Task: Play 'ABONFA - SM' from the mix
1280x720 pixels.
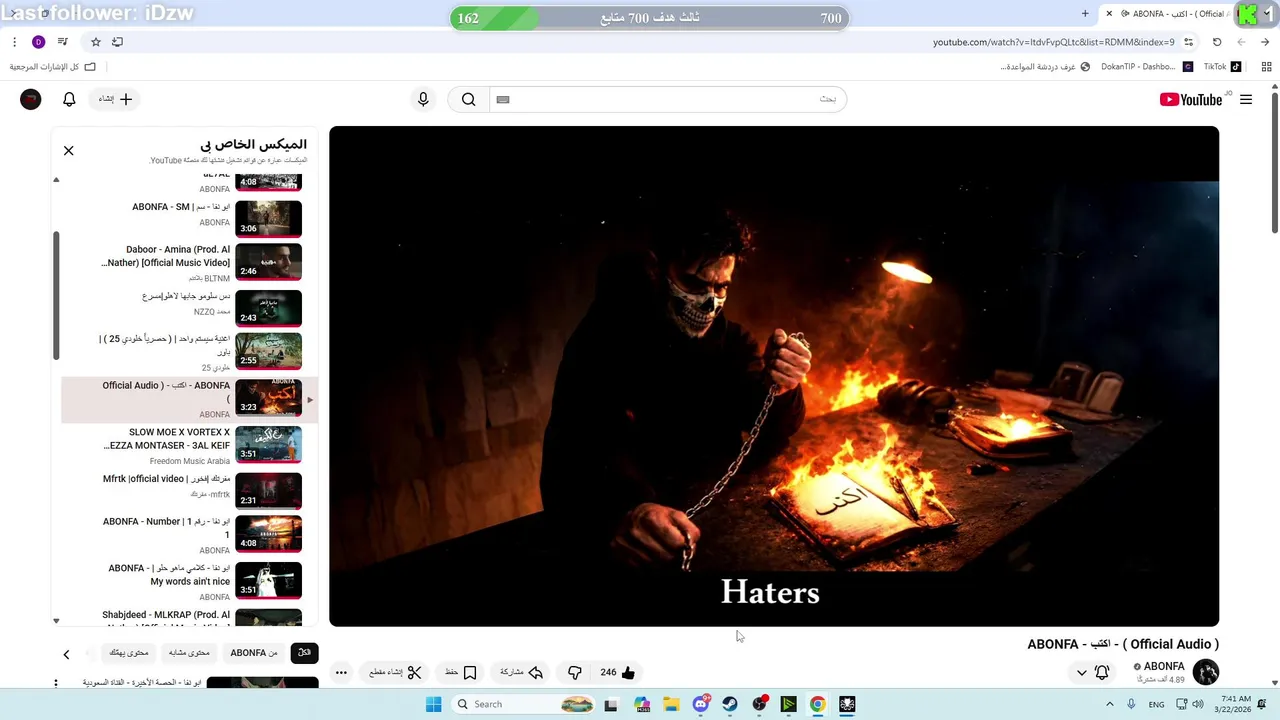Action: pos(190,218)
